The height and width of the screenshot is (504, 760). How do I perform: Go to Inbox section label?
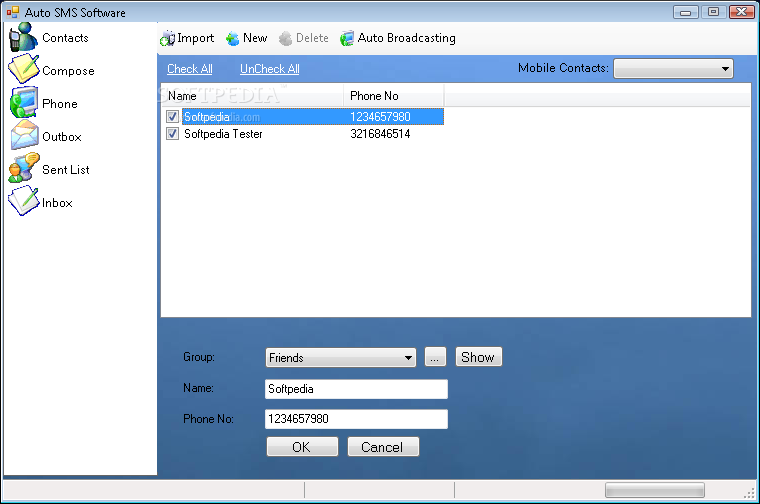57,203
